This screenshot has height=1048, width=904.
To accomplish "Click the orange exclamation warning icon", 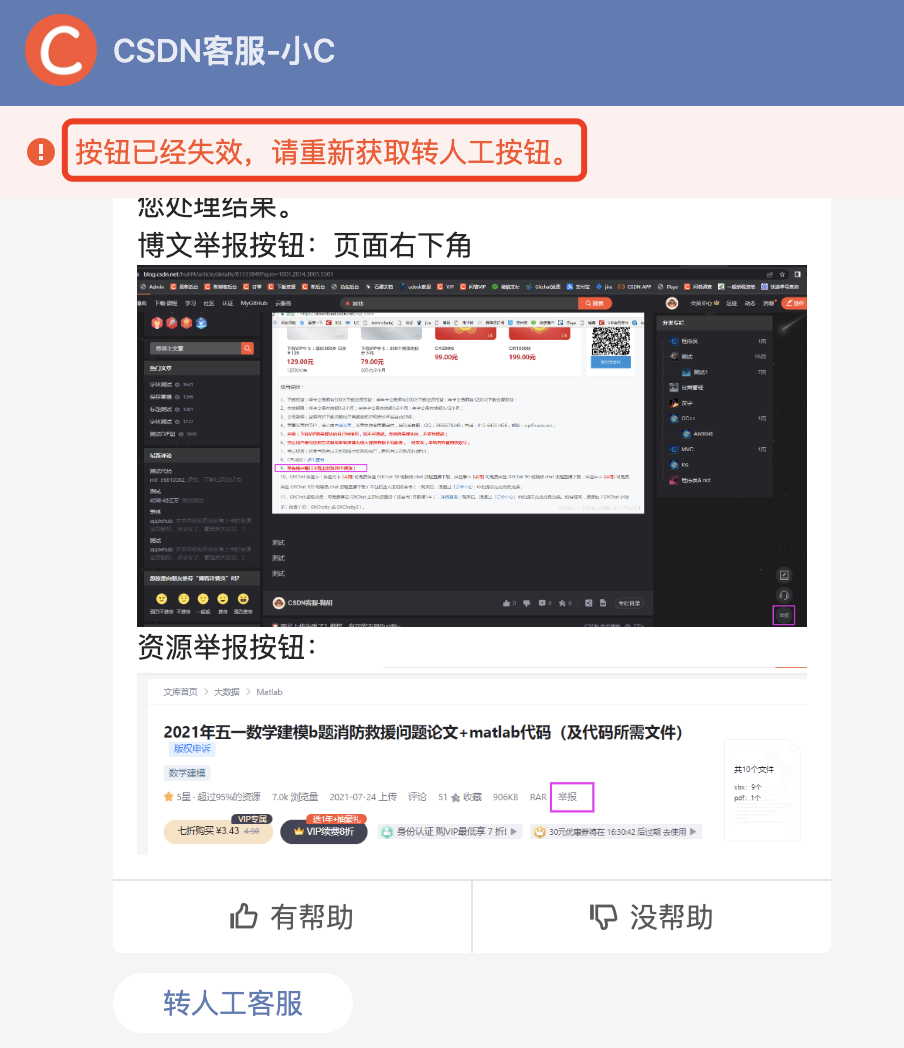I will 41,152.
